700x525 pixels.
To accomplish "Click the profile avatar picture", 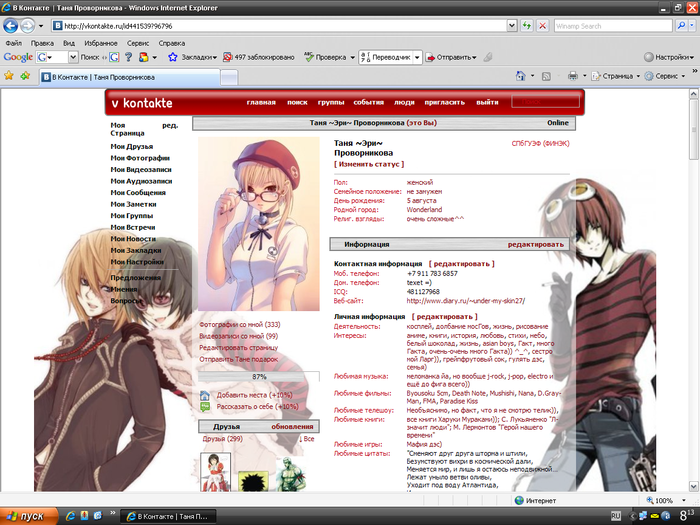I will point(259,224).
